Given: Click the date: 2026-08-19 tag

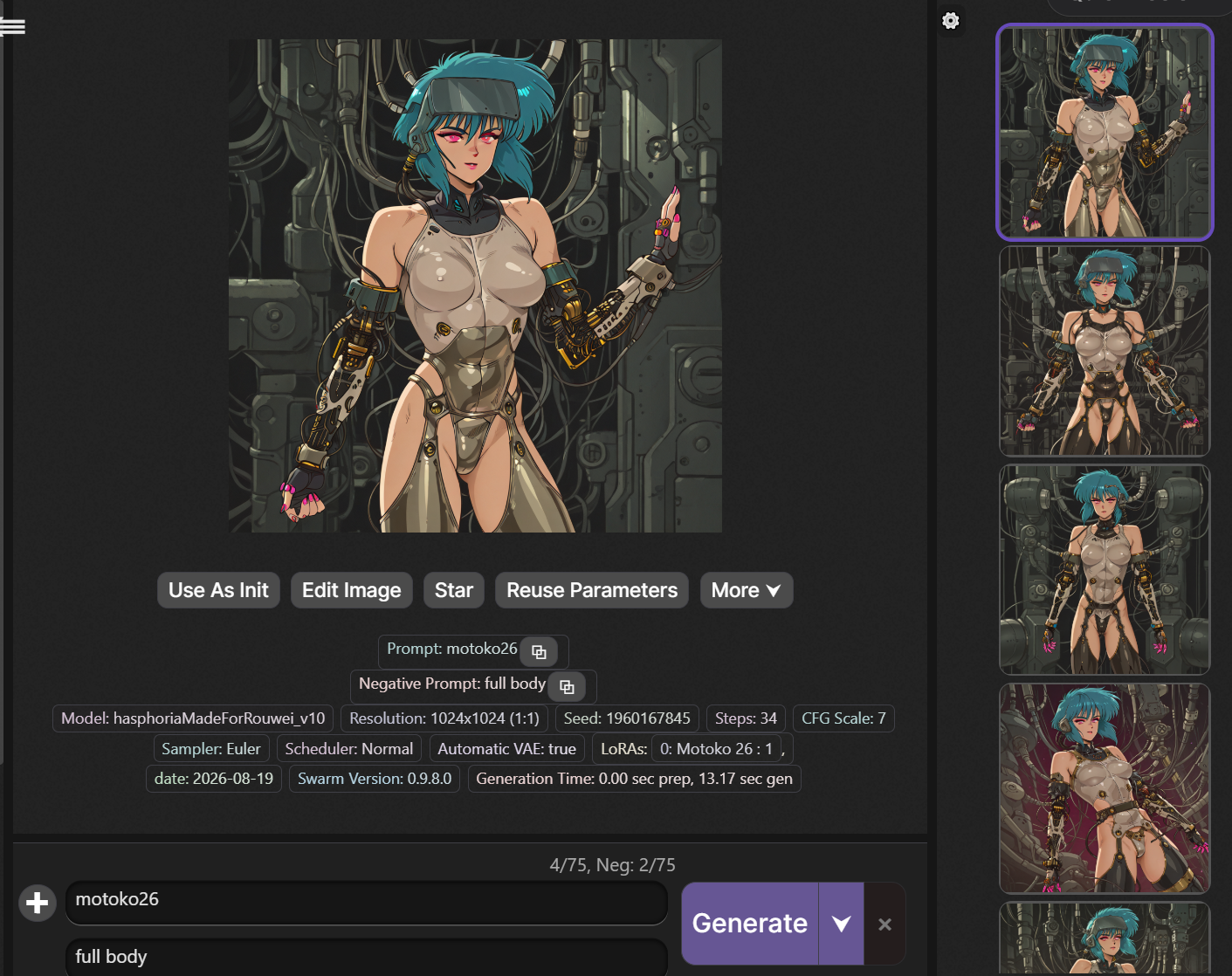Looking at the screenshot, I should tap(214, 779).
